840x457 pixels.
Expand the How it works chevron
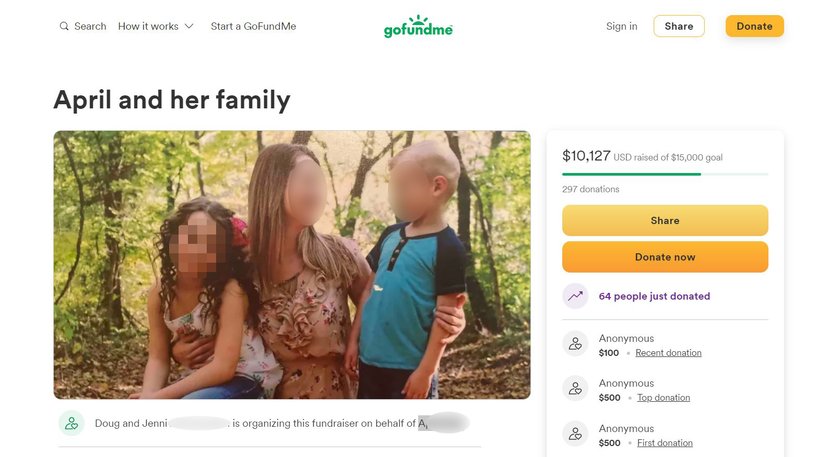tap(189, 26)
